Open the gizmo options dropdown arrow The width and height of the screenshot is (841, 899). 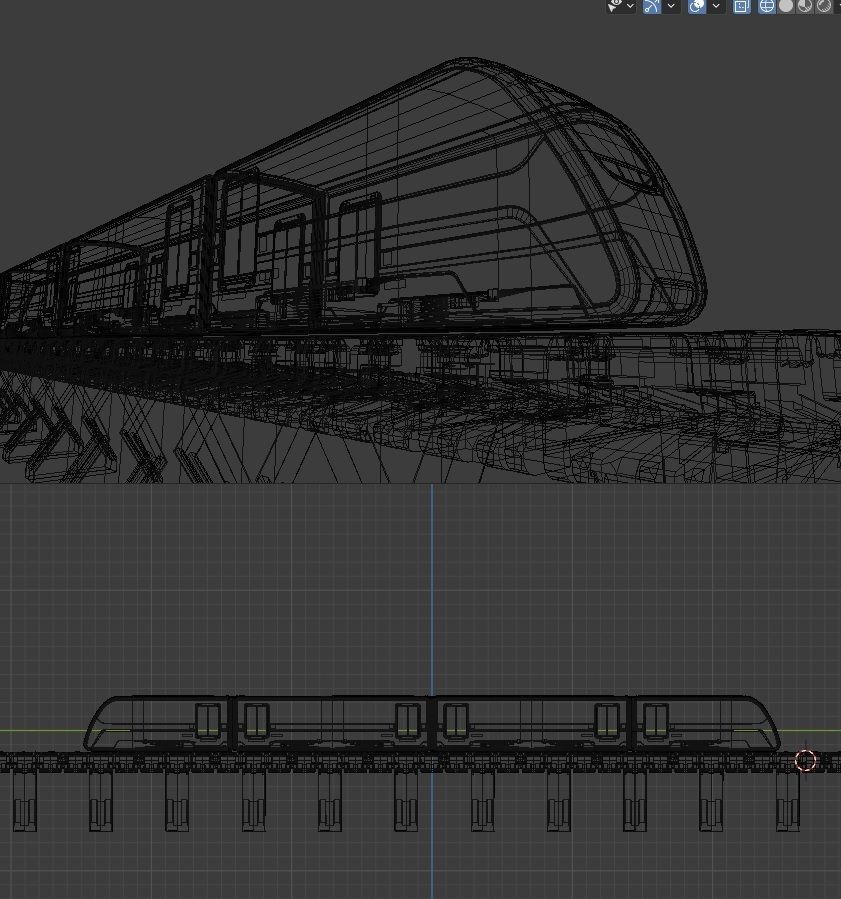(671, 6)
